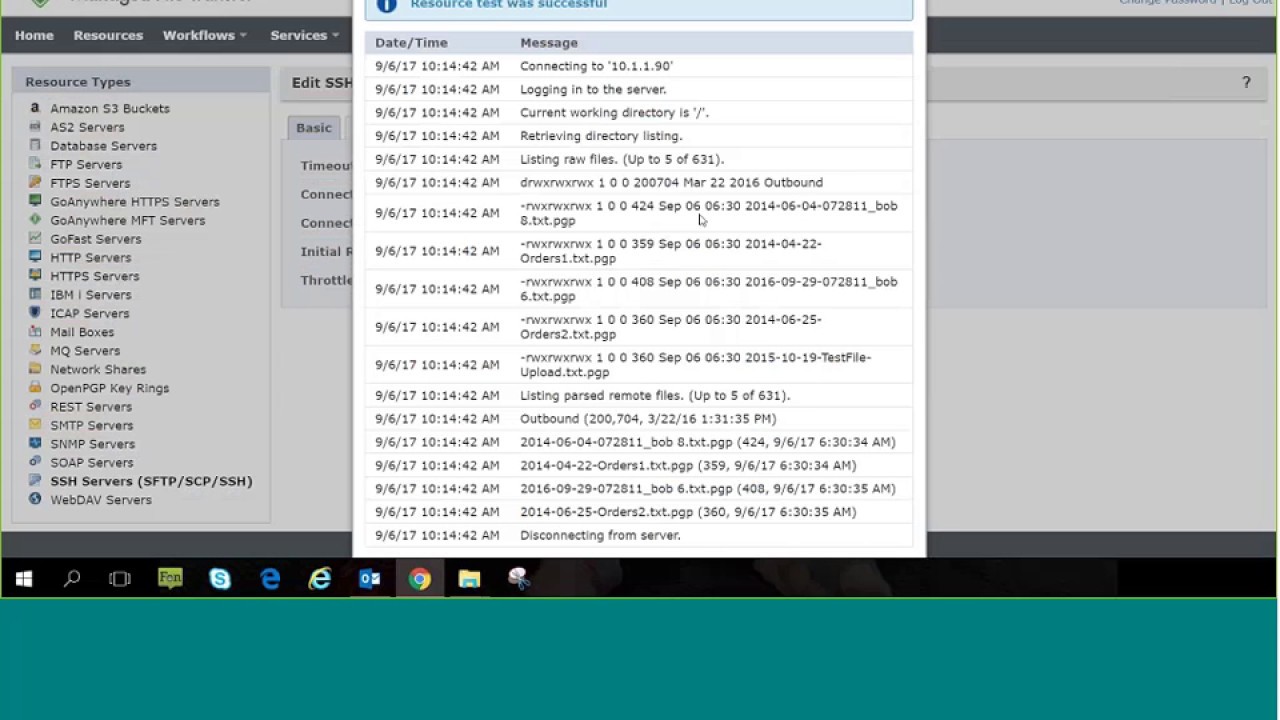This screenshot has width=1280, height=720.
Task: Open Database Servers resource type
Action: [x=103, y=145]
